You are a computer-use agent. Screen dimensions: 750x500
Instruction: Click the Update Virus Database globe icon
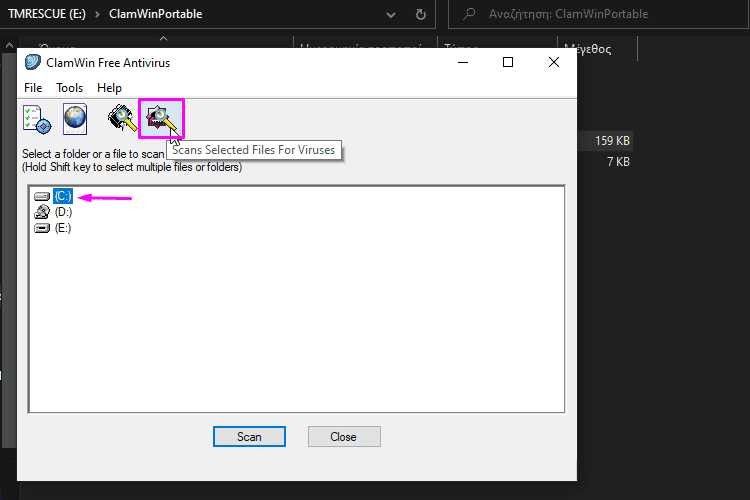coord(75,119)
